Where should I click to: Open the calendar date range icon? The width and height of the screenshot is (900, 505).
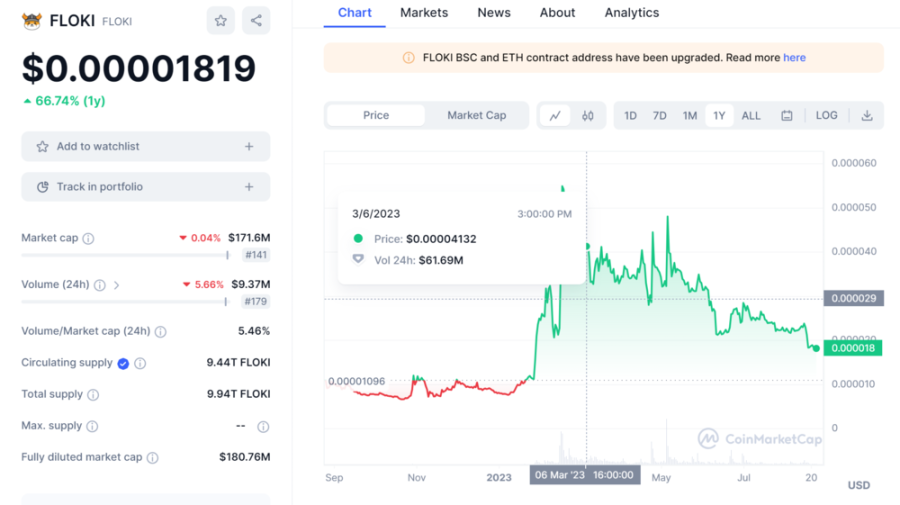[787, 116]
